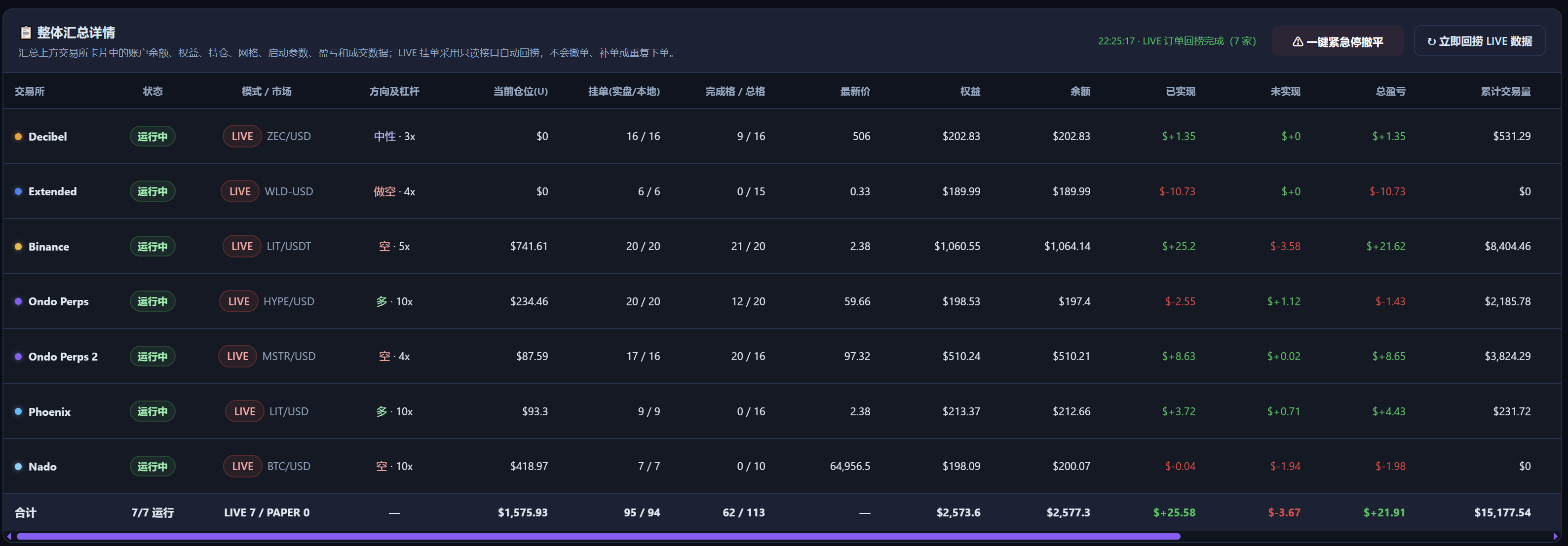Click the 模式 / 市场 column header
The height and width of the screenshot is (546, 1568).
(267, 91)
